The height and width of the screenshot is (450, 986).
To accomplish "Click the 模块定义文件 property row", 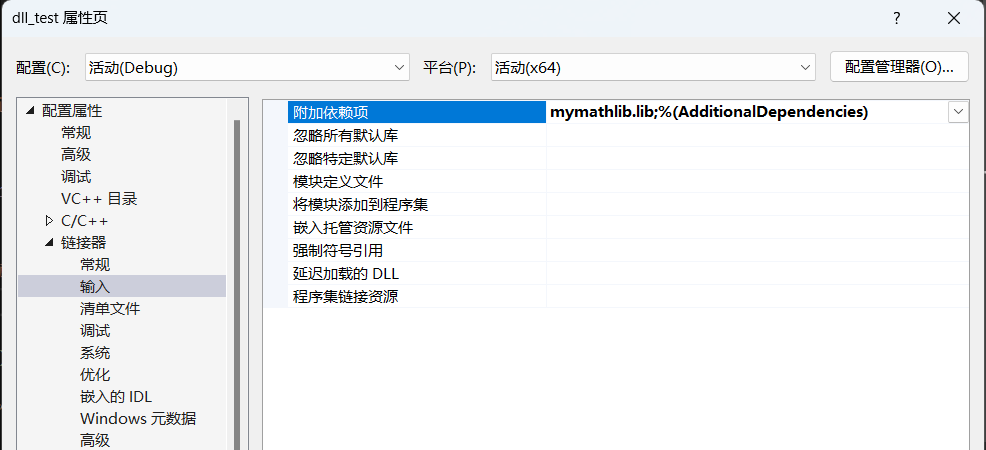I will 628,182.
